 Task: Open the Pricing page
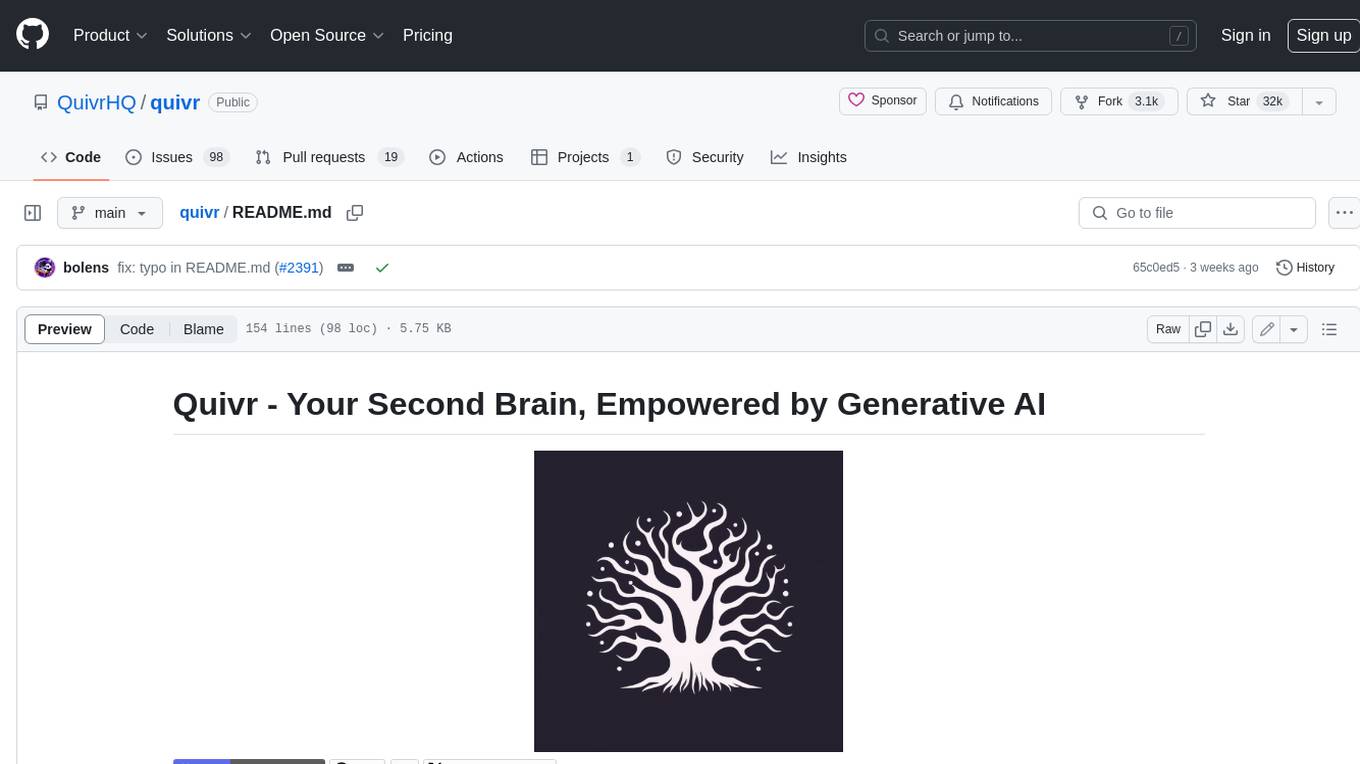[427, 35]
